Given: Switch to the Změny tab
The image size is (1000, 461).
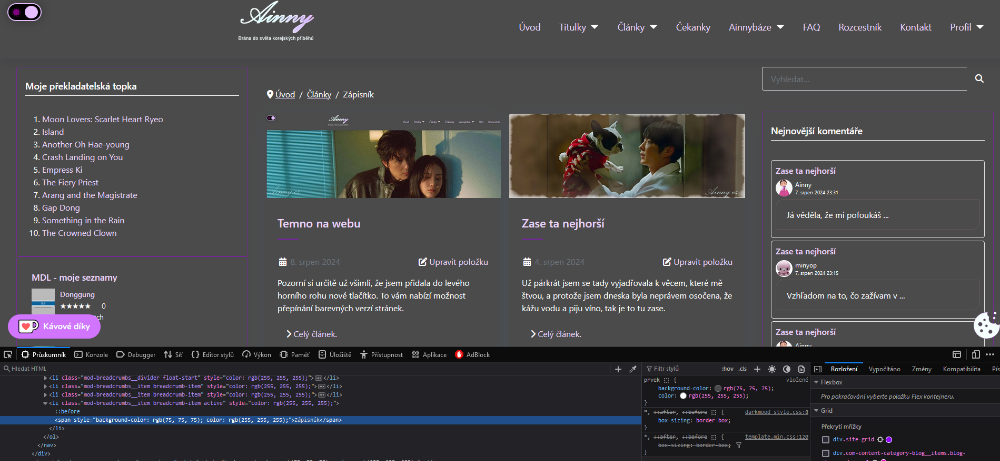Looking at the screenshot, I should point(921,369).
